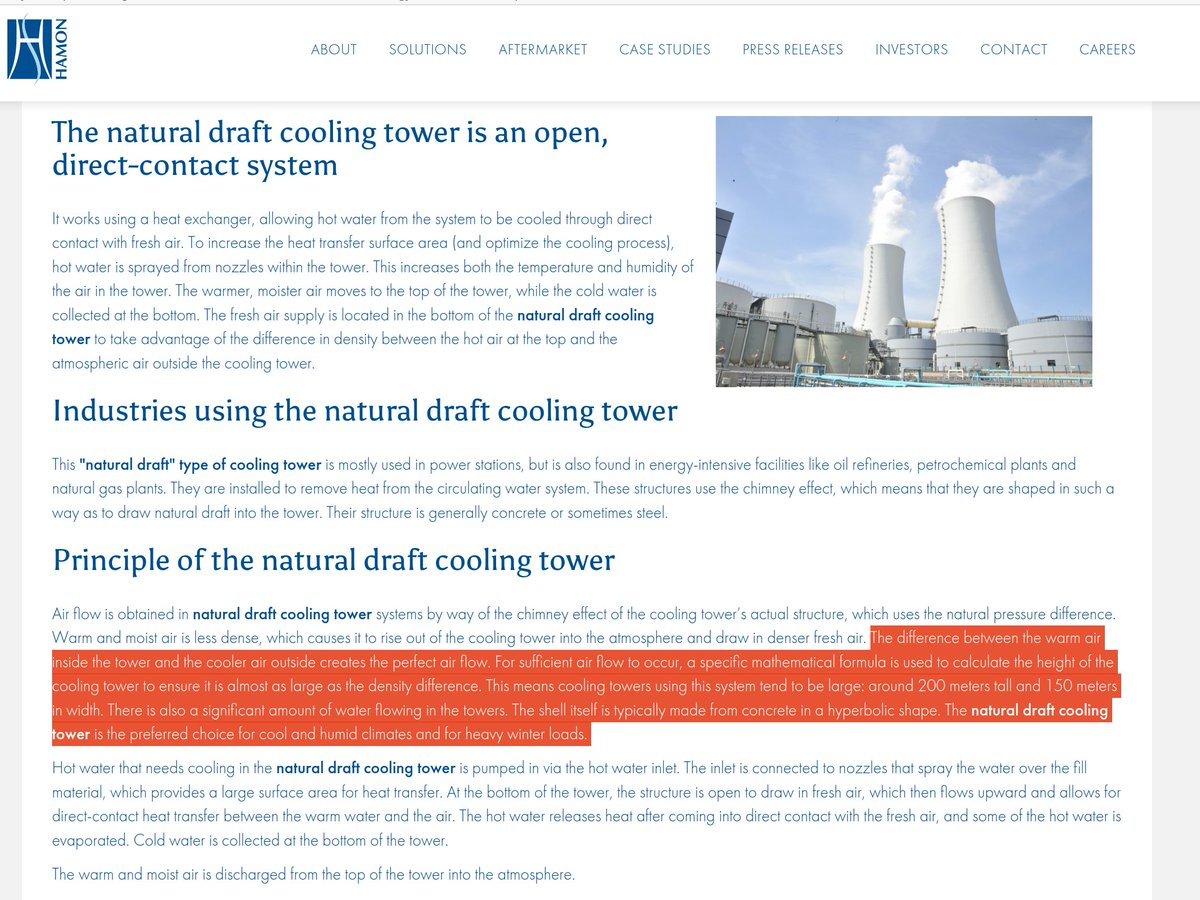Open CASE STUDIES page

tap(665, 49)
